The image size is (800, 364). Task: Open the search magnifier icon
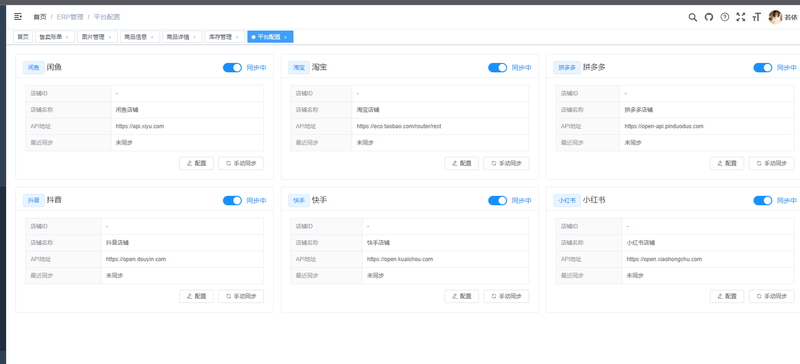692,17
